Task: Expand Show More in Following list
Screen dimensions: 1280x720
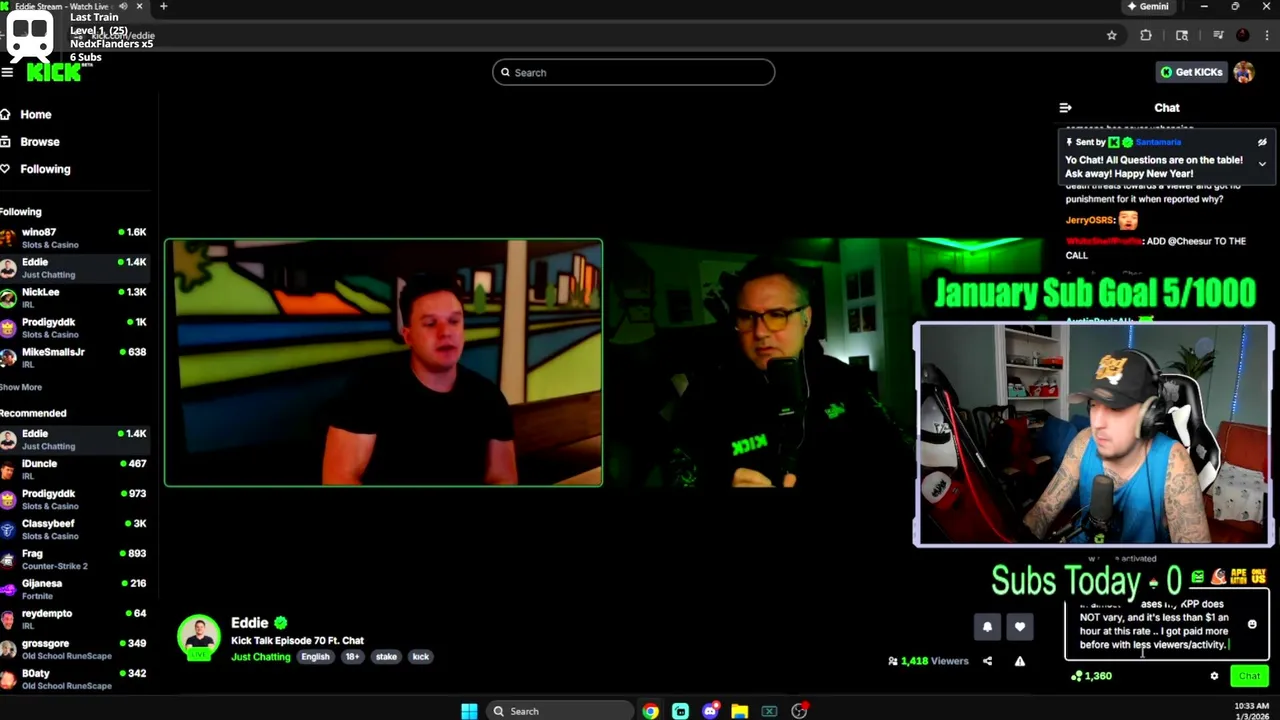Action: click(21, 387)
